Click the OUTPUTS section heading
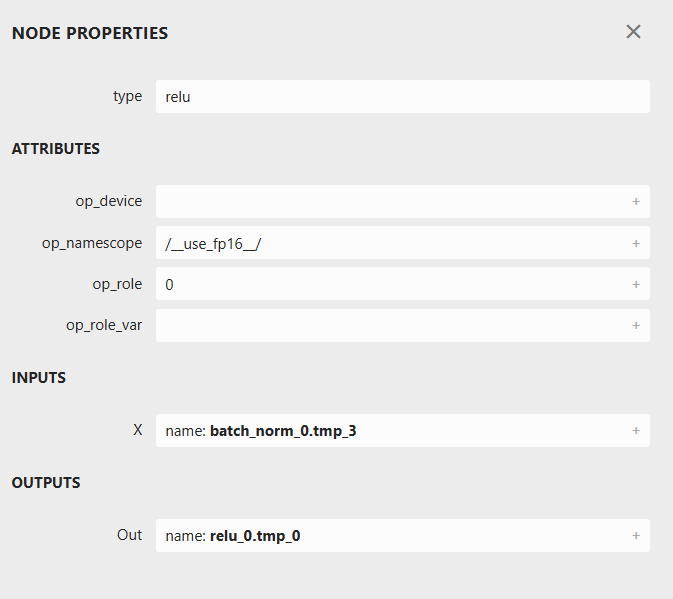The height and width of the screenshot is (599, 673). pyautogui.click(x=46, y=483)
